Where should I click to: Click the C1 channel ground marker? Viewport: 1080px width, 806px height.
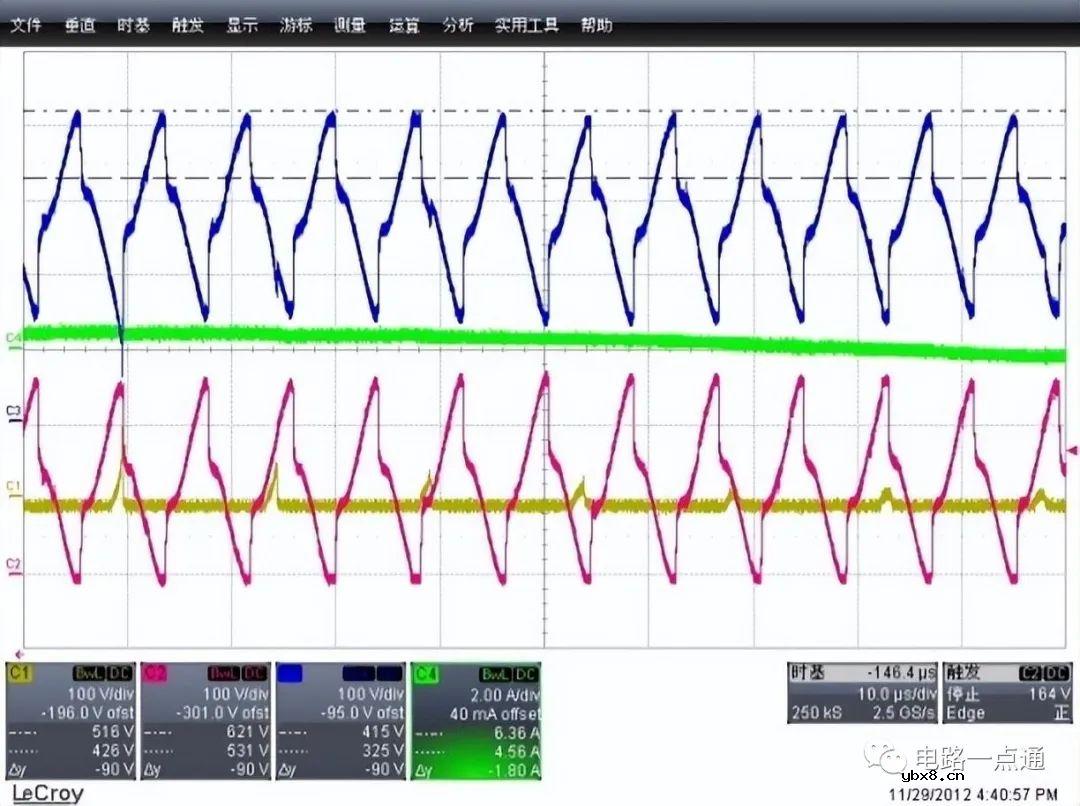click(13, 486)
